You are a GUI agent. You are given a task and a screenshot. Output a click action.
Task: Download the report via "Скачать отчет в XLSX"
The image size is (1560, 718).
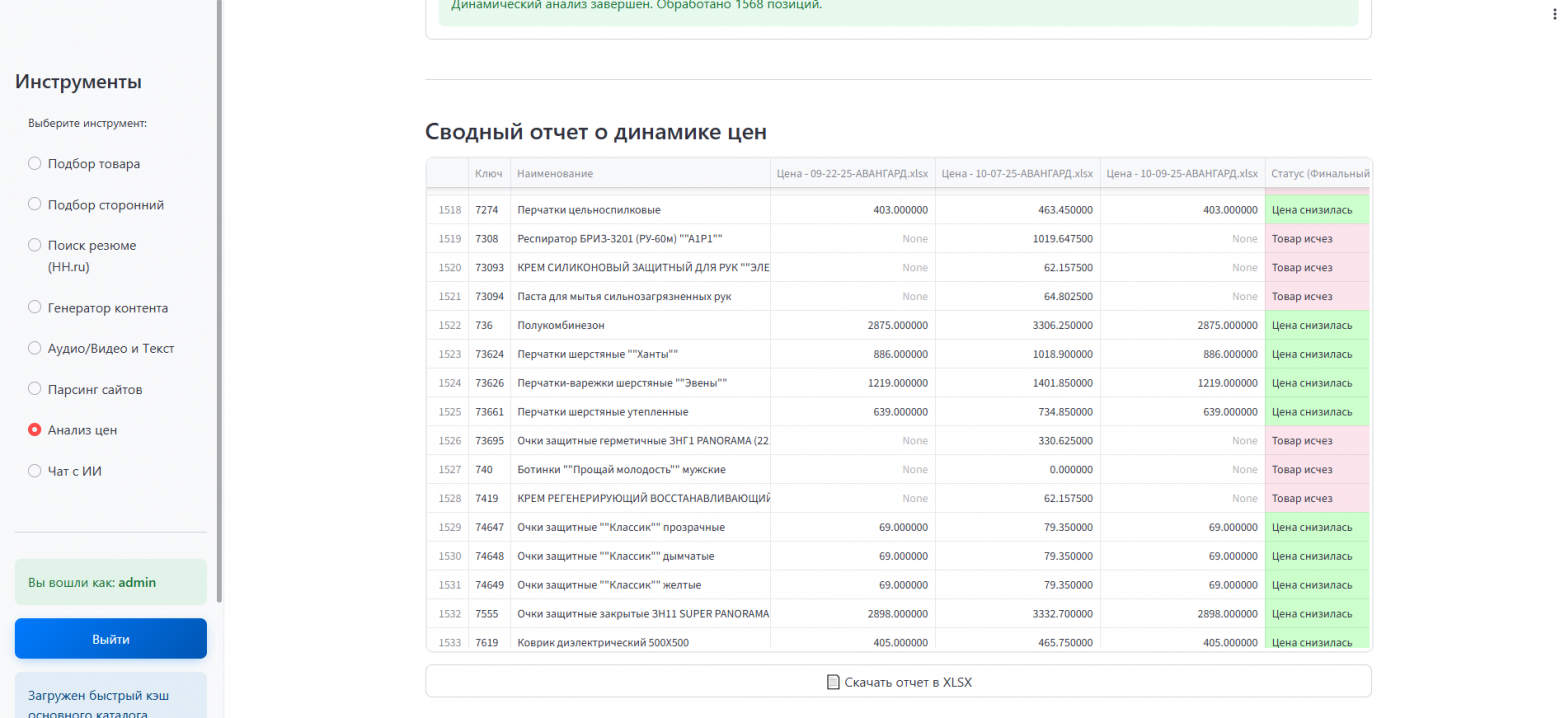898,682
